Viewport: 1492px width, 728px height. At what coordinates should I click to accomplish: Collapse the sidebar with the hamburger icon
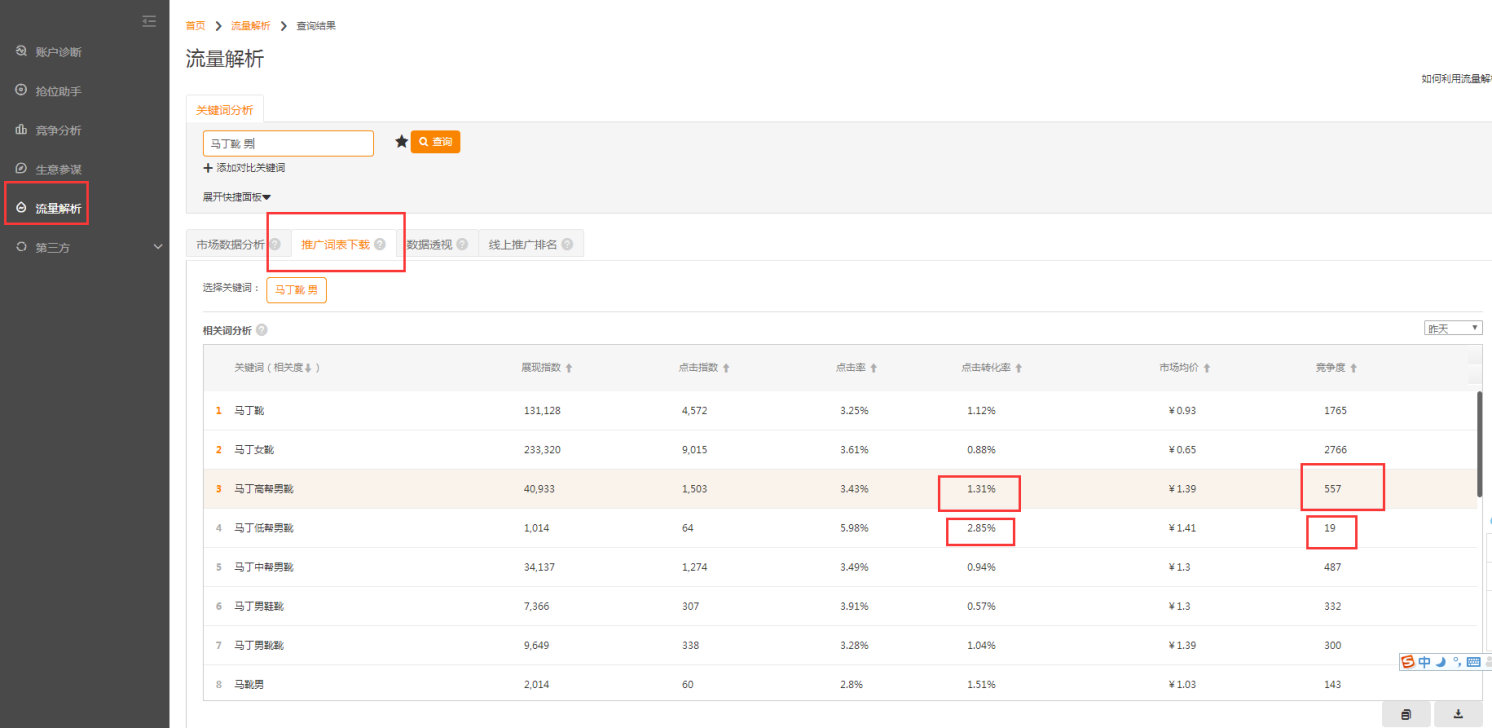[x=149, y=21]
